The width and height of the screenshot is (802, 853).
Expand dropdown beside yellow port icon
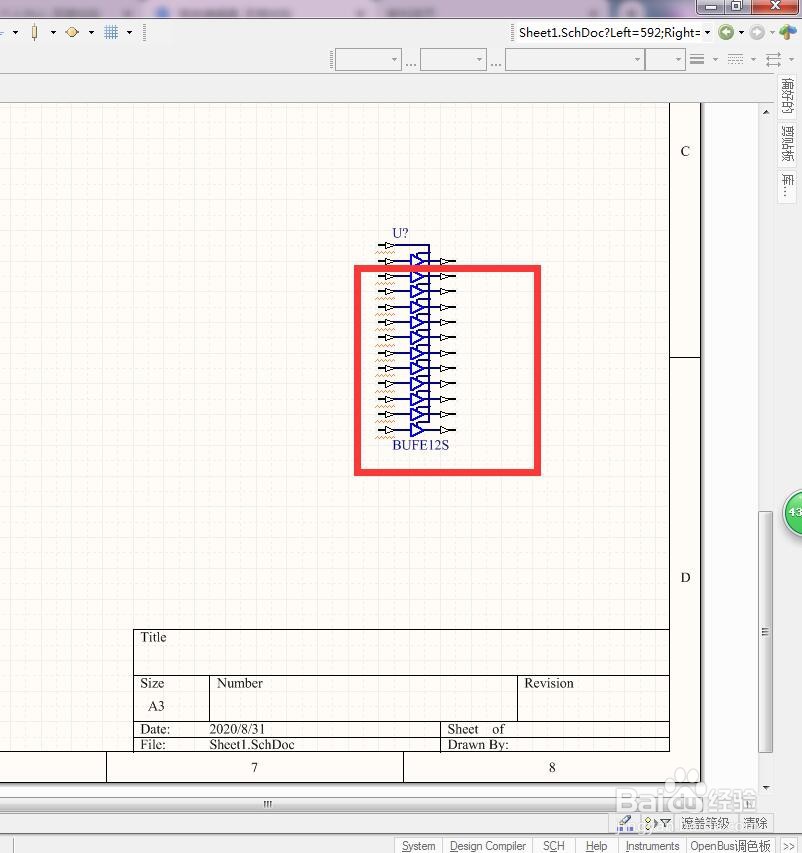(91, 33)
